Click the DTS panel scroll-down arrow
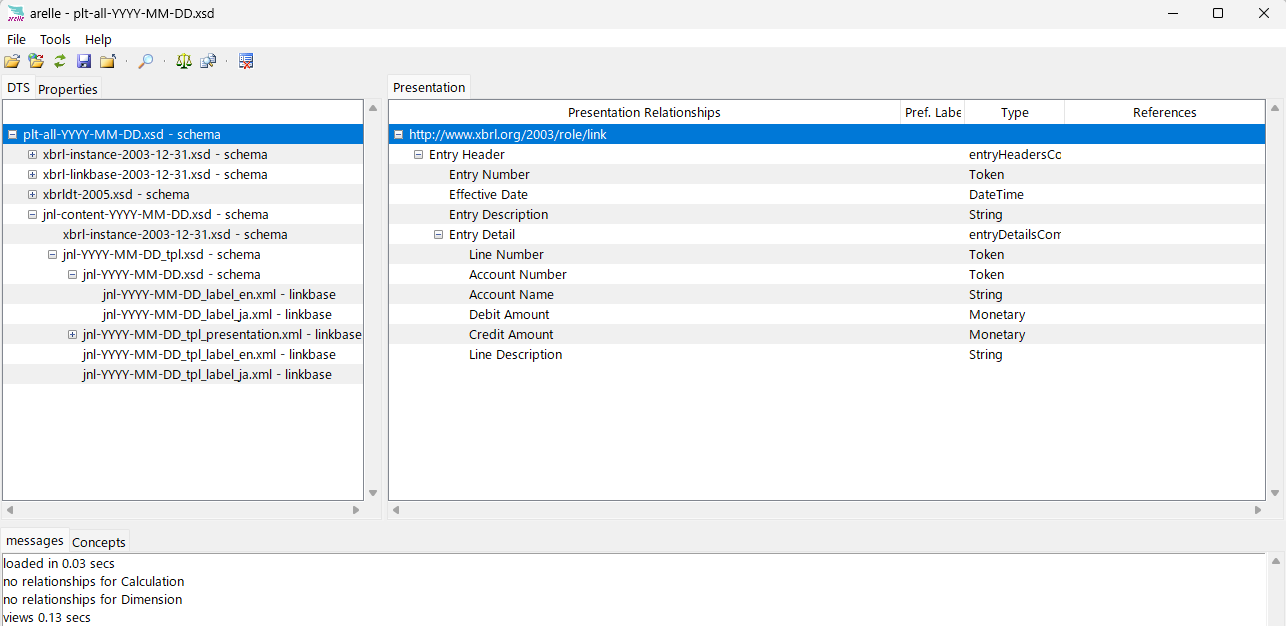Screen dimensions: 1286x626 pyautogui.click(x=373, y=493)
